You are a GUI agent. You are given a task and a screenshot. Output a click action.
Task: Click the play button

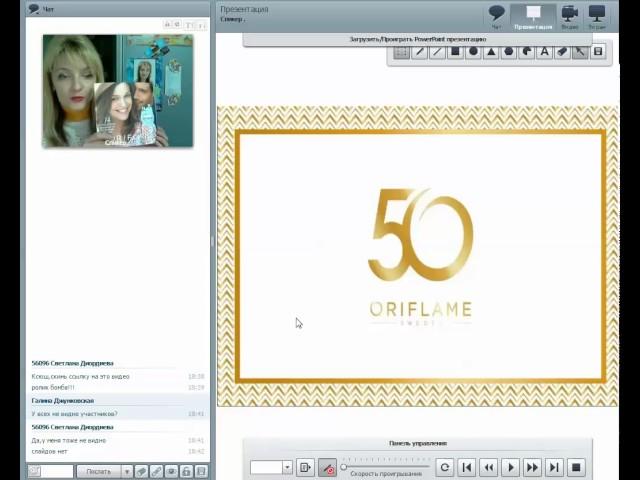click(x=511, y=467)
